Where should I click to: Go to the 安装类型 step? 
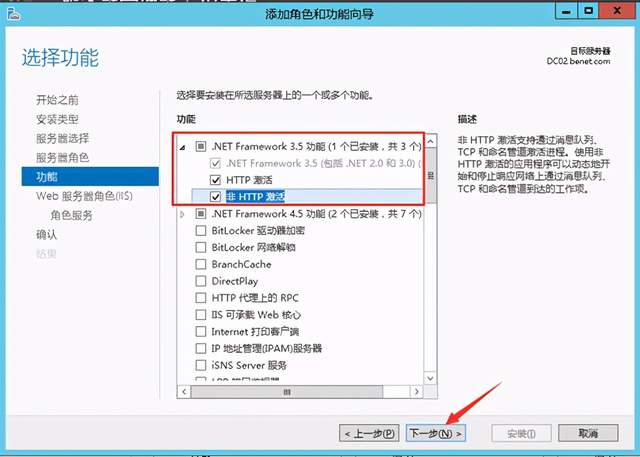click(x=57, y=119)
